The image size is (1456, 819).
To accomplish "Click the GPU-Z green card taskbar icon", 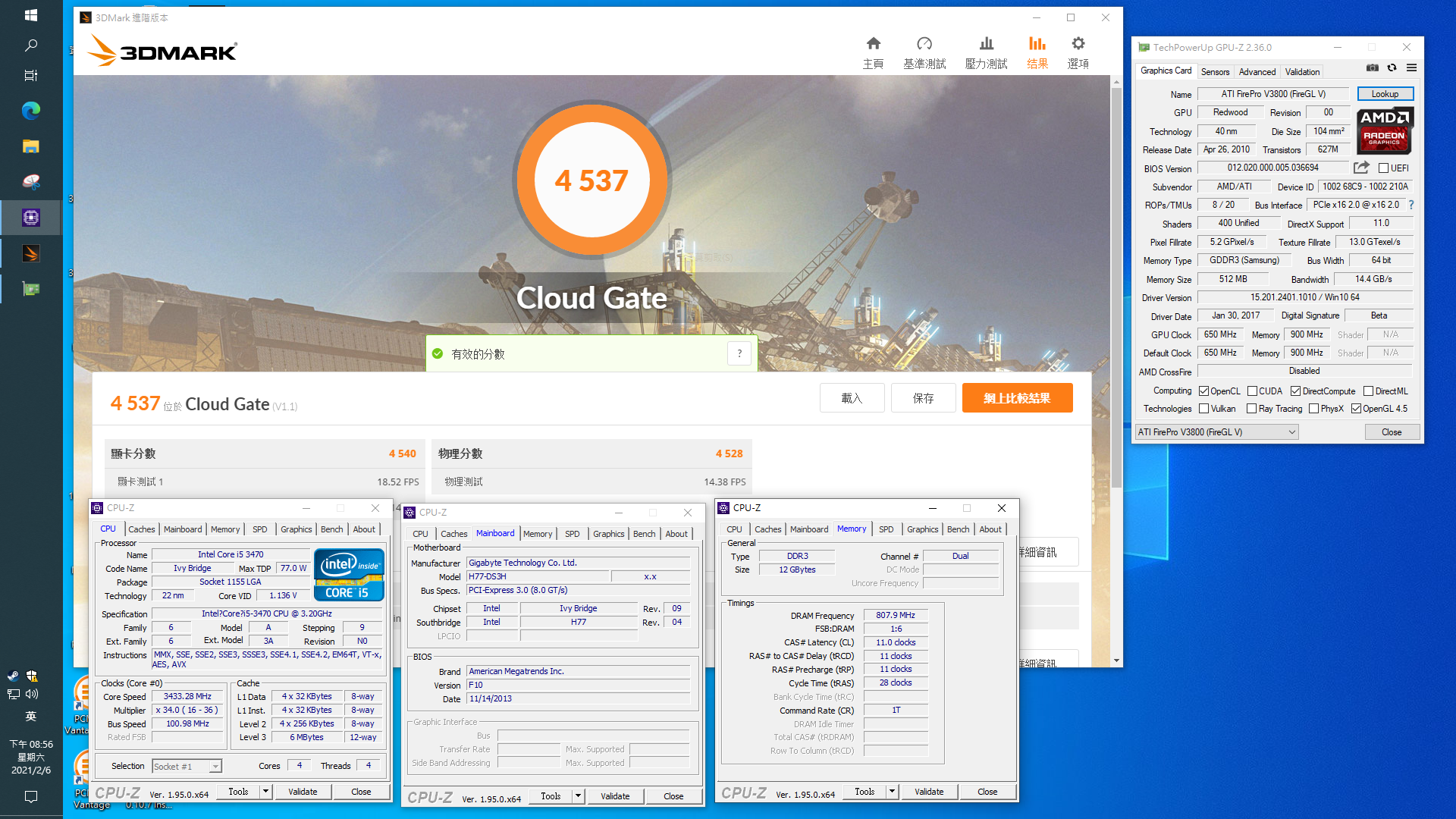I will pos(31,289).
